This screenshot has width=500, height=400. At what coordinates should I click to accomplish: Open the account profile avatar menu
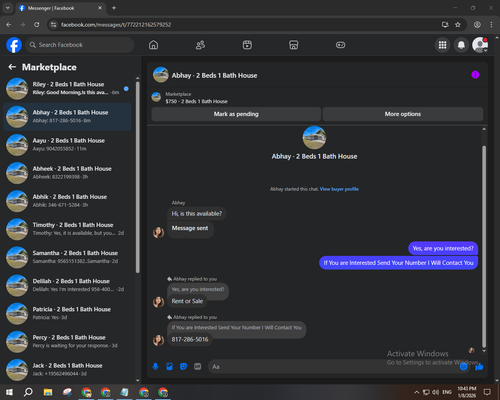point(480,45)
